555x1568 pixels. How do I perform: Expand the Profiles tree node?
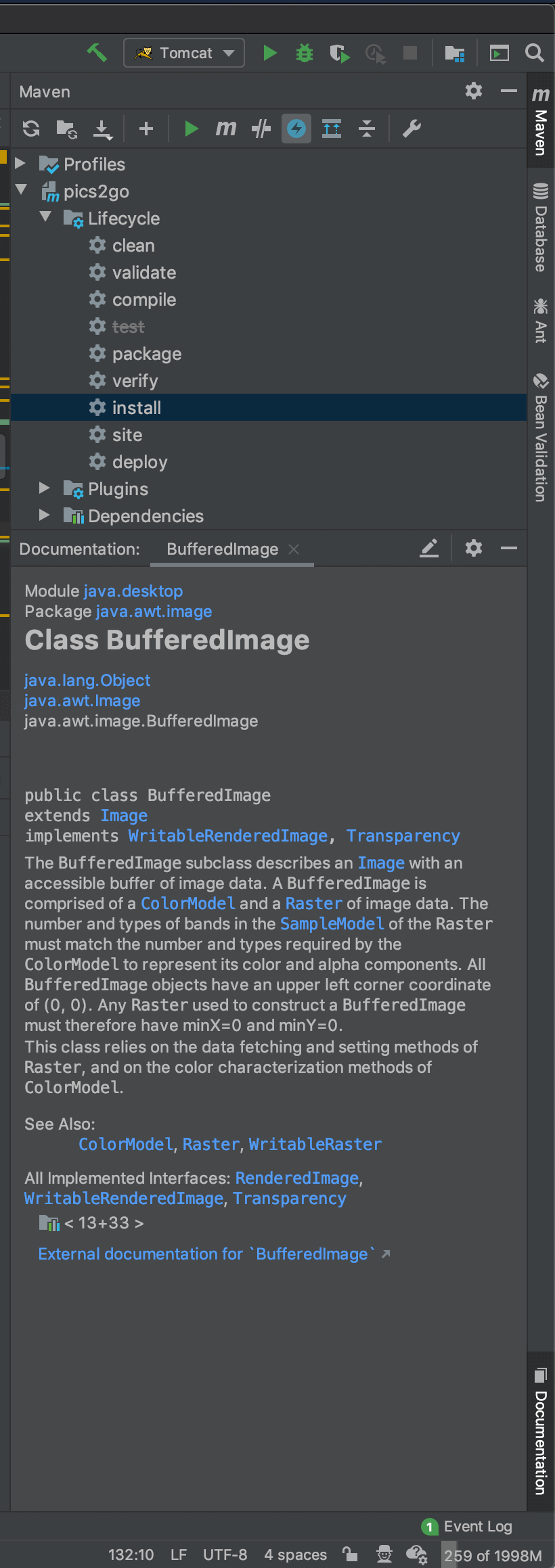20,164
